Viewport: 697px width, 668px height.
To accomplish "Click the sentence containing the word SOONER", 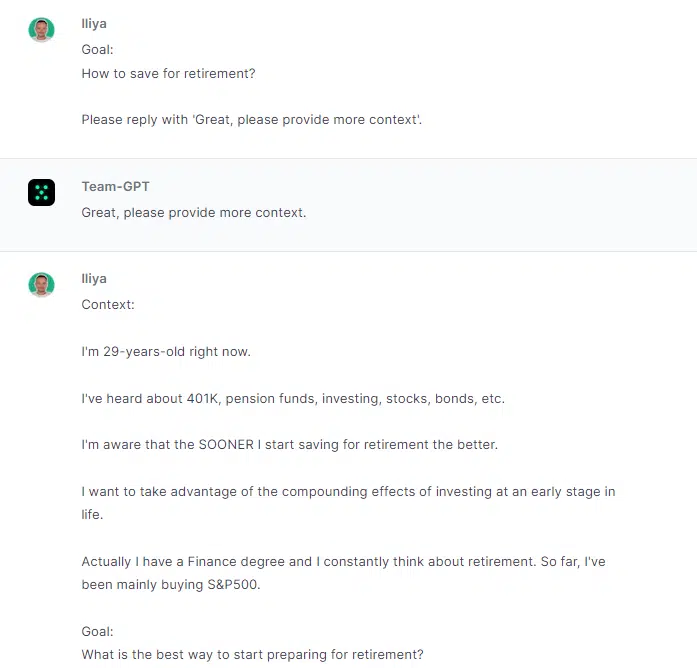I will 289,444.
